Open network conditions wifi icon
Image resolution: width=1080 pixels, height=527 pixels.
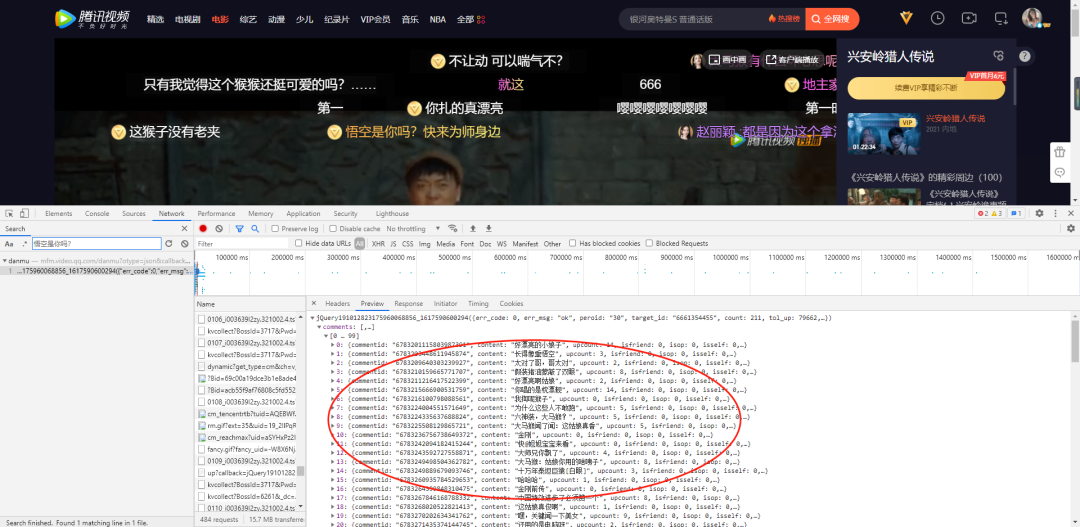[x=453, y=229]
